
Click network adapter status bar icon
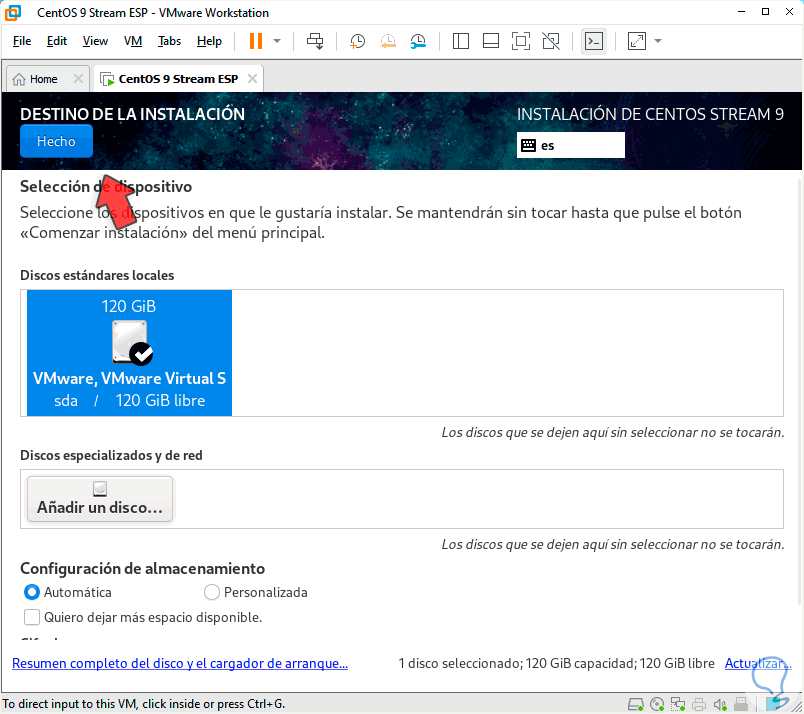coord(678,704)
